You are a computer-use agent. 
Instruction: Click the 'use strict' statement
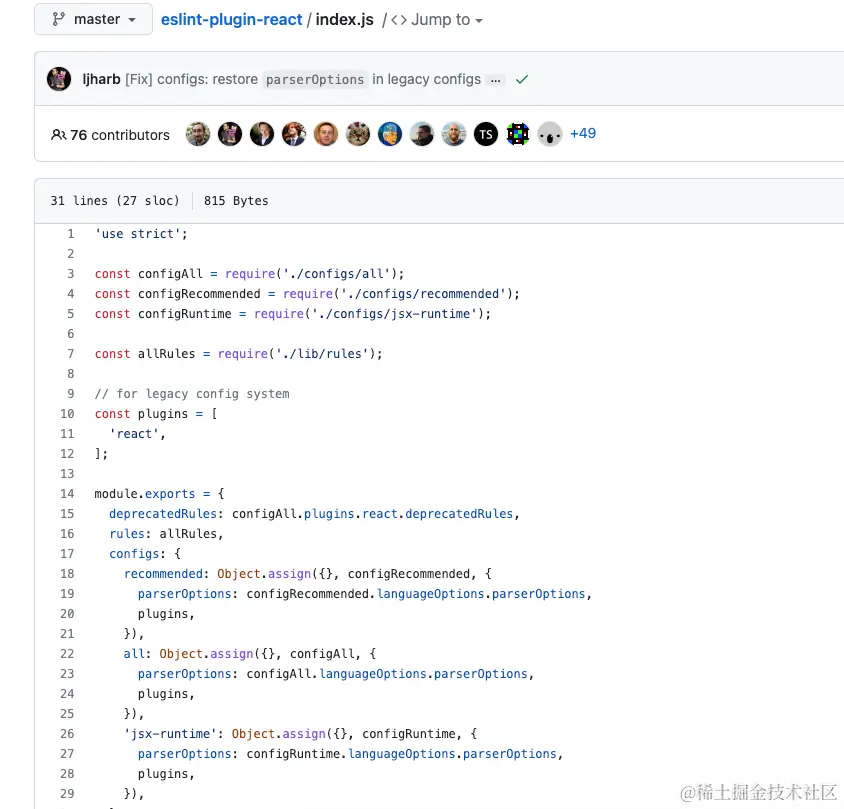(x=142, y=234)
